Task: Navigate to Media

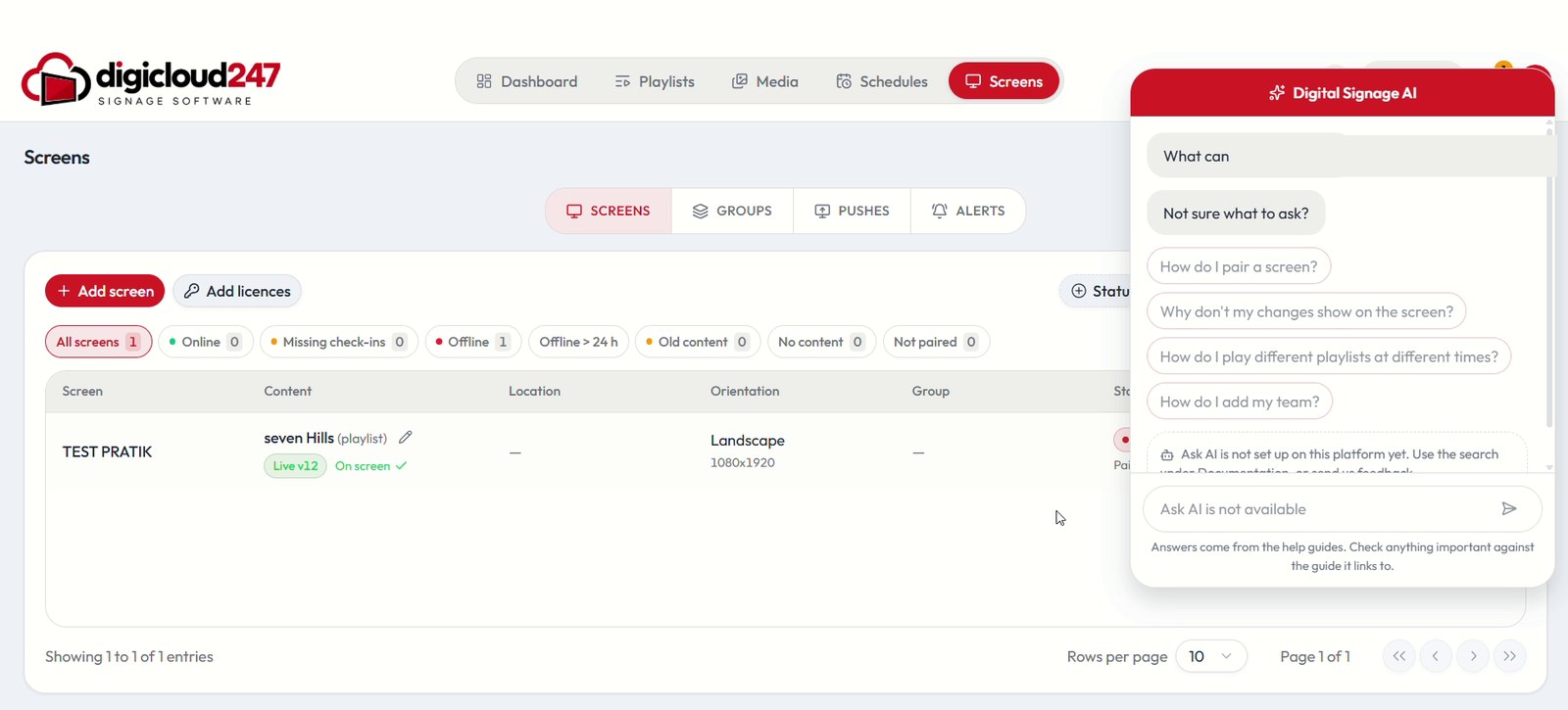Action: (765, 81)
